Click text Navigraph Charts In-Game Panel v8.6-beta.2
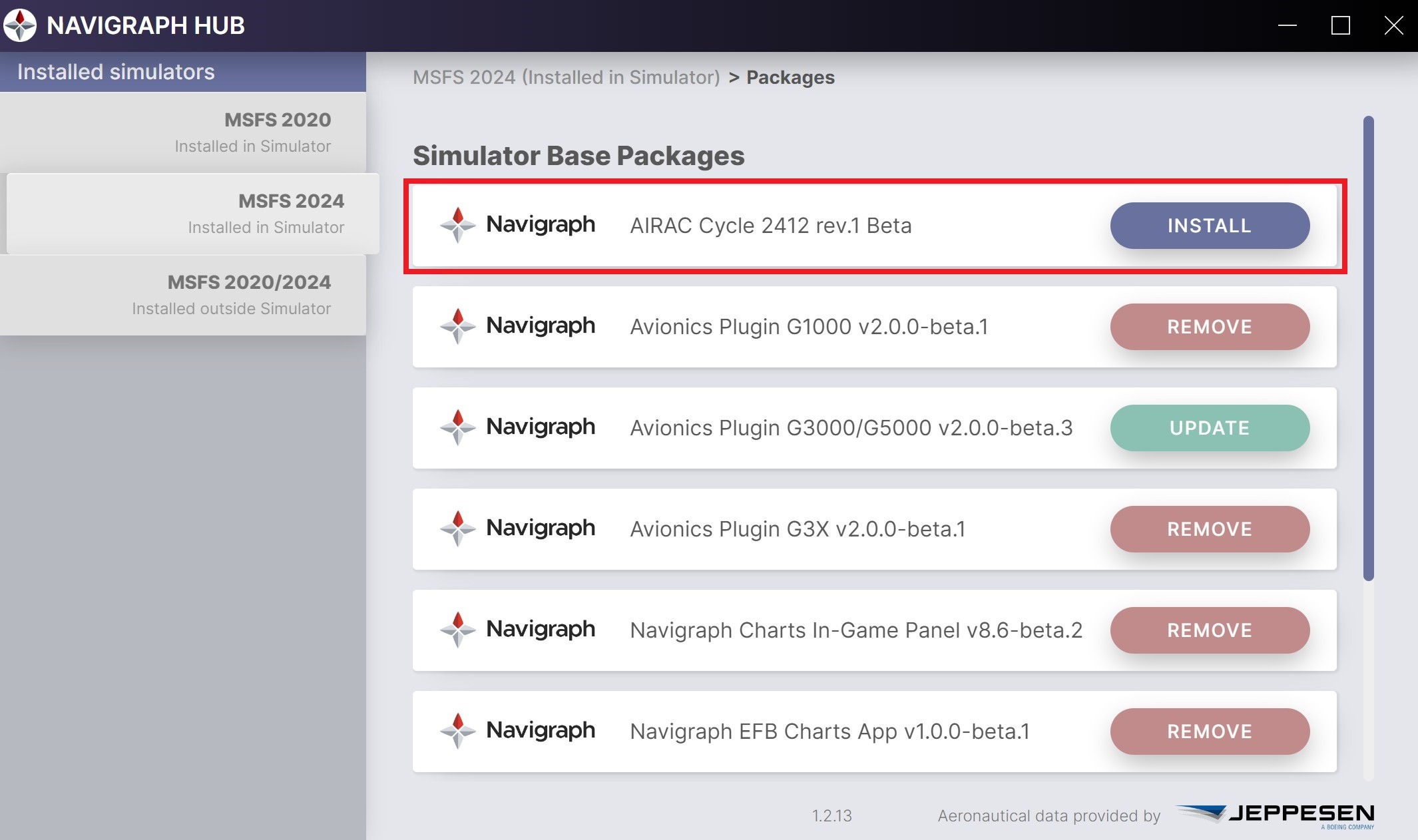Viewport: 1418px width, 840px height. [856, 630]
